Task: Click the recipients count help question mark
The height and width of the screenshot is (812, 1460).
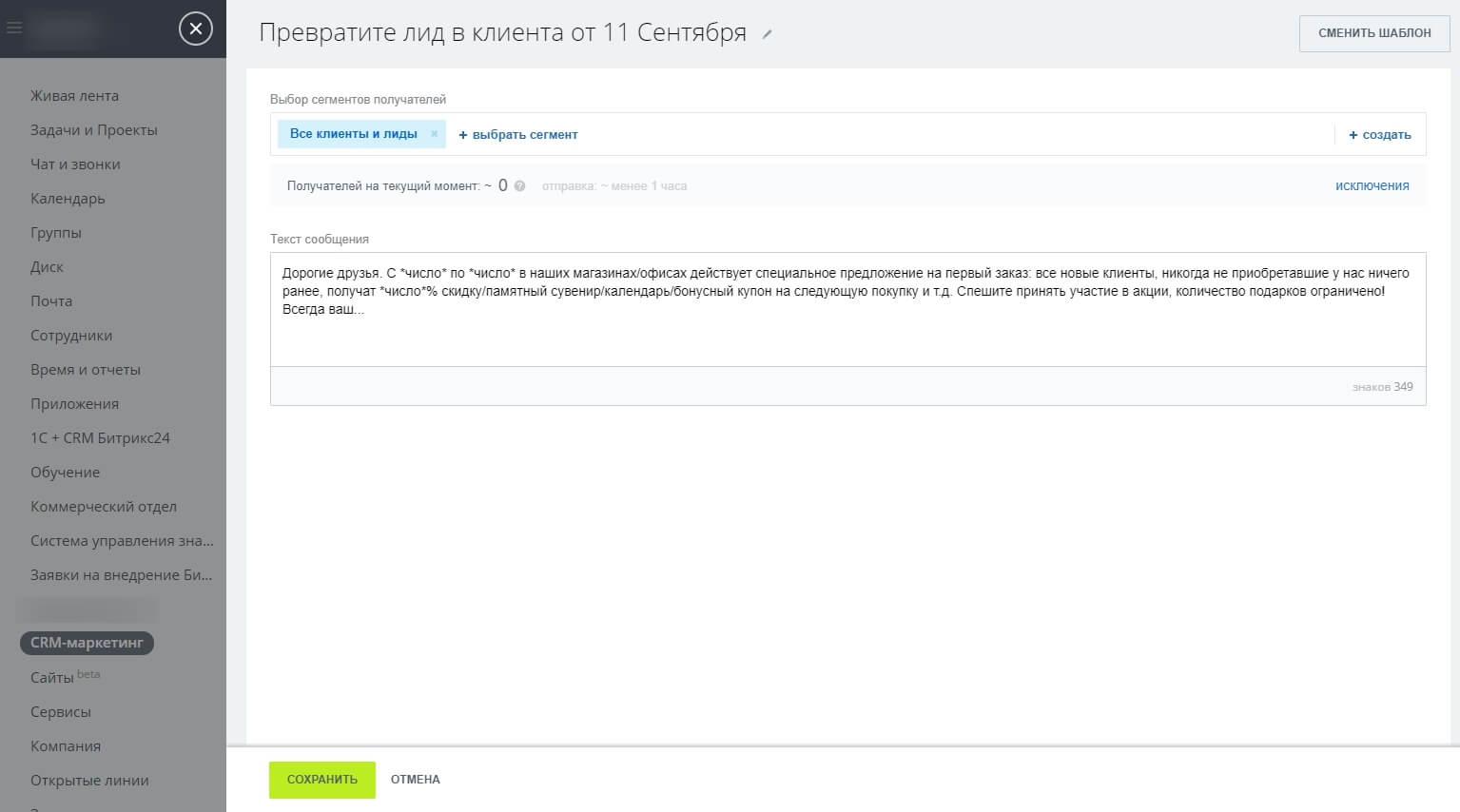Action: [520, 186]
